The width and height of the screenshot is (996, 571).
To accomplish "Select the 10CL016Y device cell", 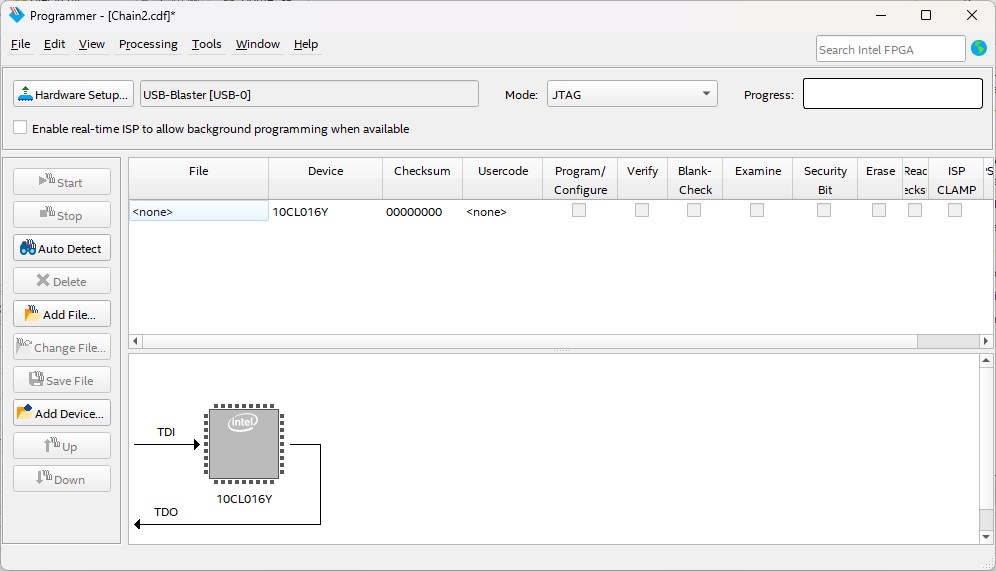I will pos(325,211).
